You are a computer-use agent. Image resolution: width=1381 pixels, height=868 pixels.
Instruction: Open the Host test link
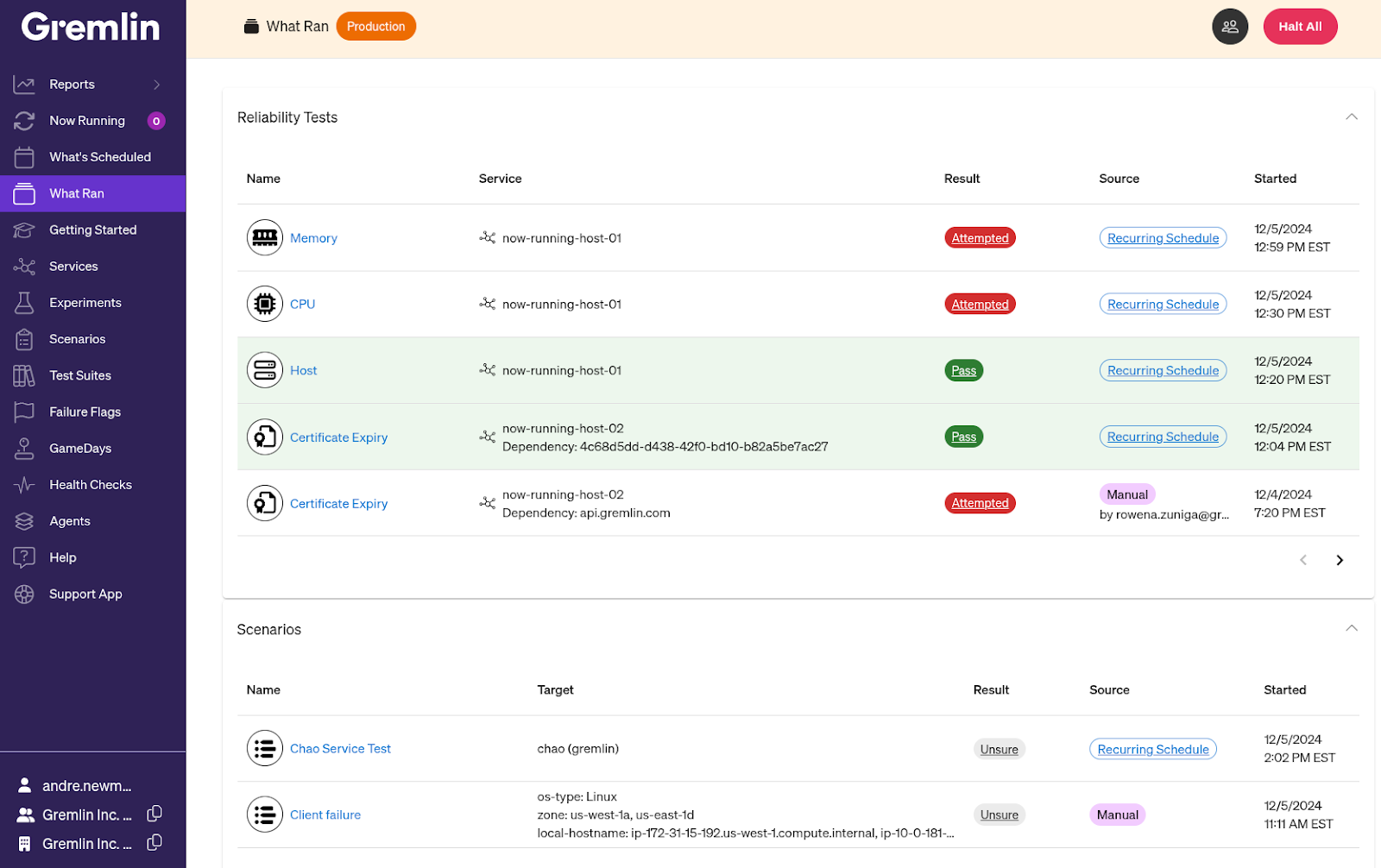point(303,371)
